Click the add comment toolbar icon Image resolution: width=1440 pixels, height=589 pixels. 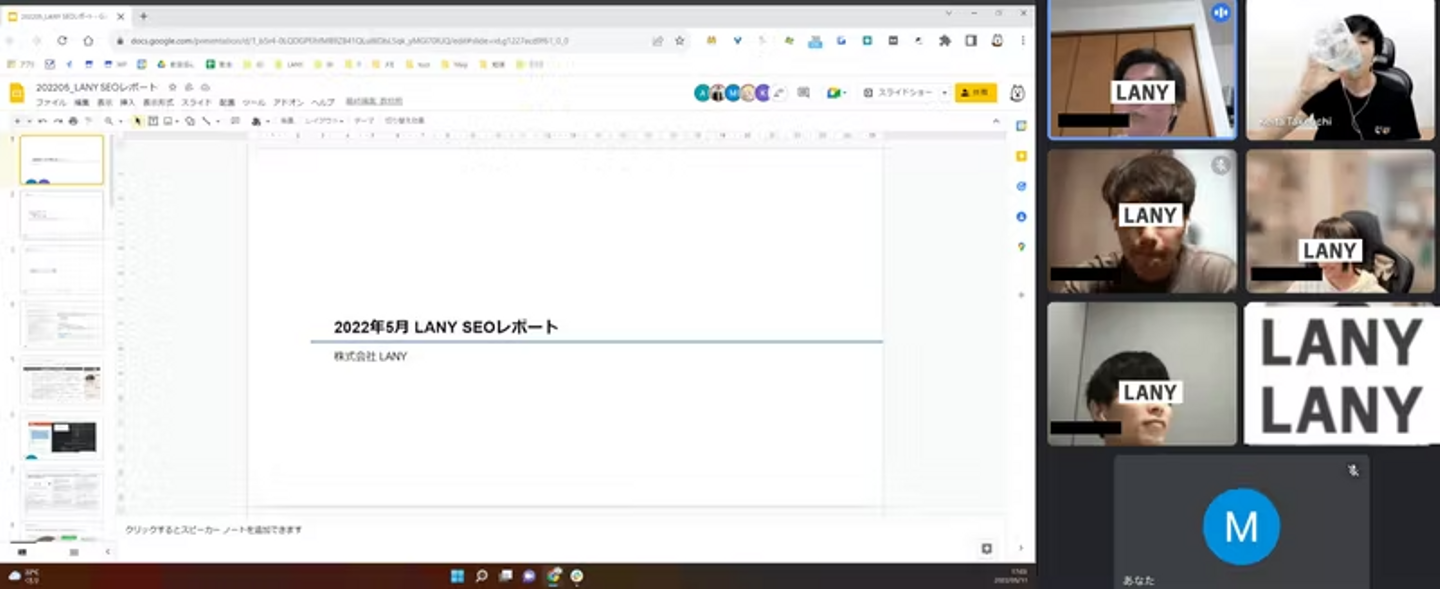[x=235, y=121]
